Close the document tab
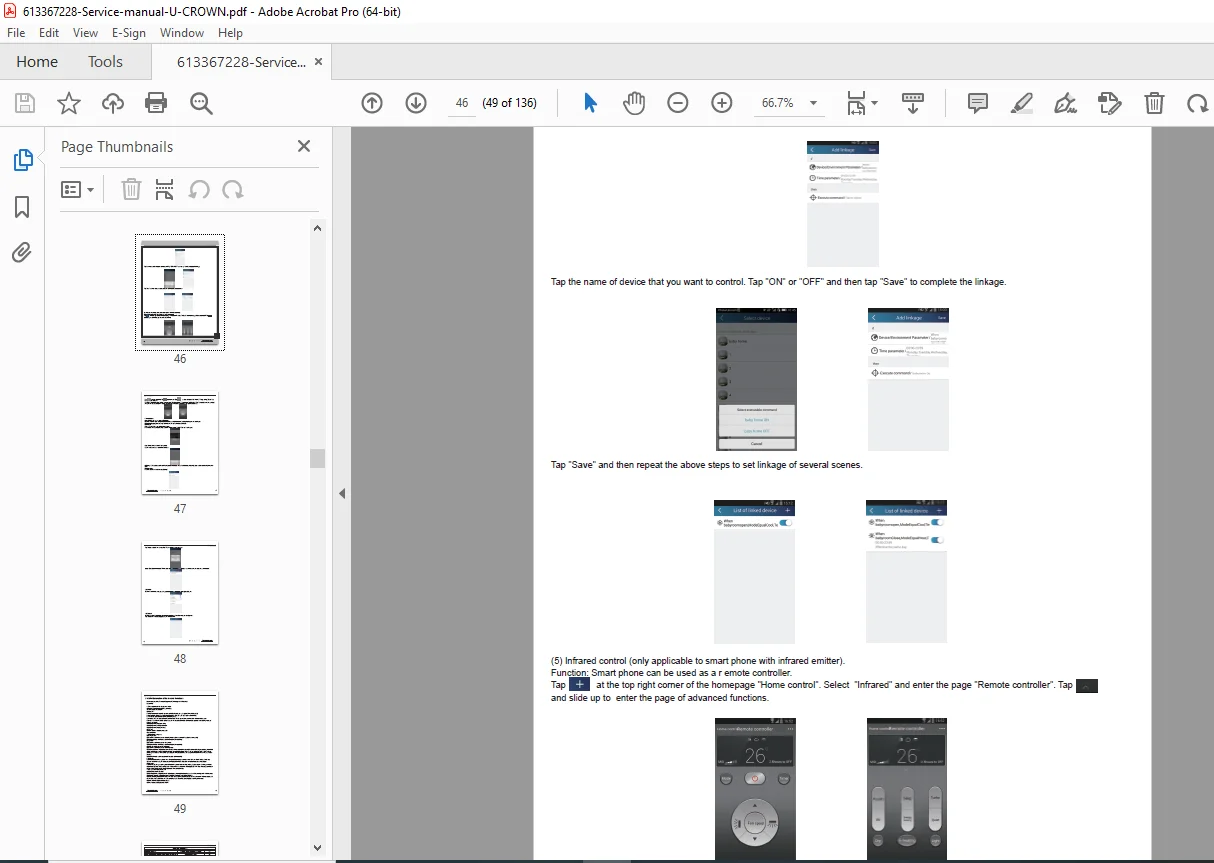Viewport: 1214px width, 863px height. point(319,62)
